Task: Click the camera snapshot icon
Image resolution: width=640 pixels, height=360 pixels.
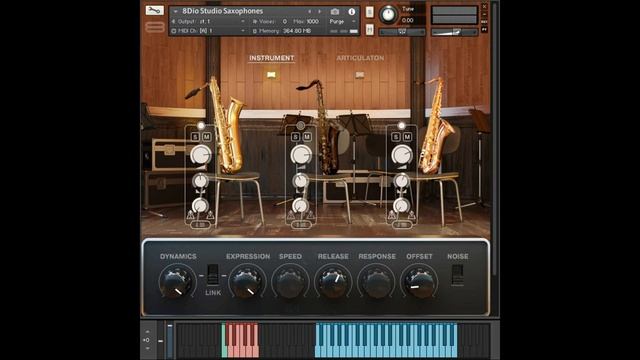Action: (335, 11)
